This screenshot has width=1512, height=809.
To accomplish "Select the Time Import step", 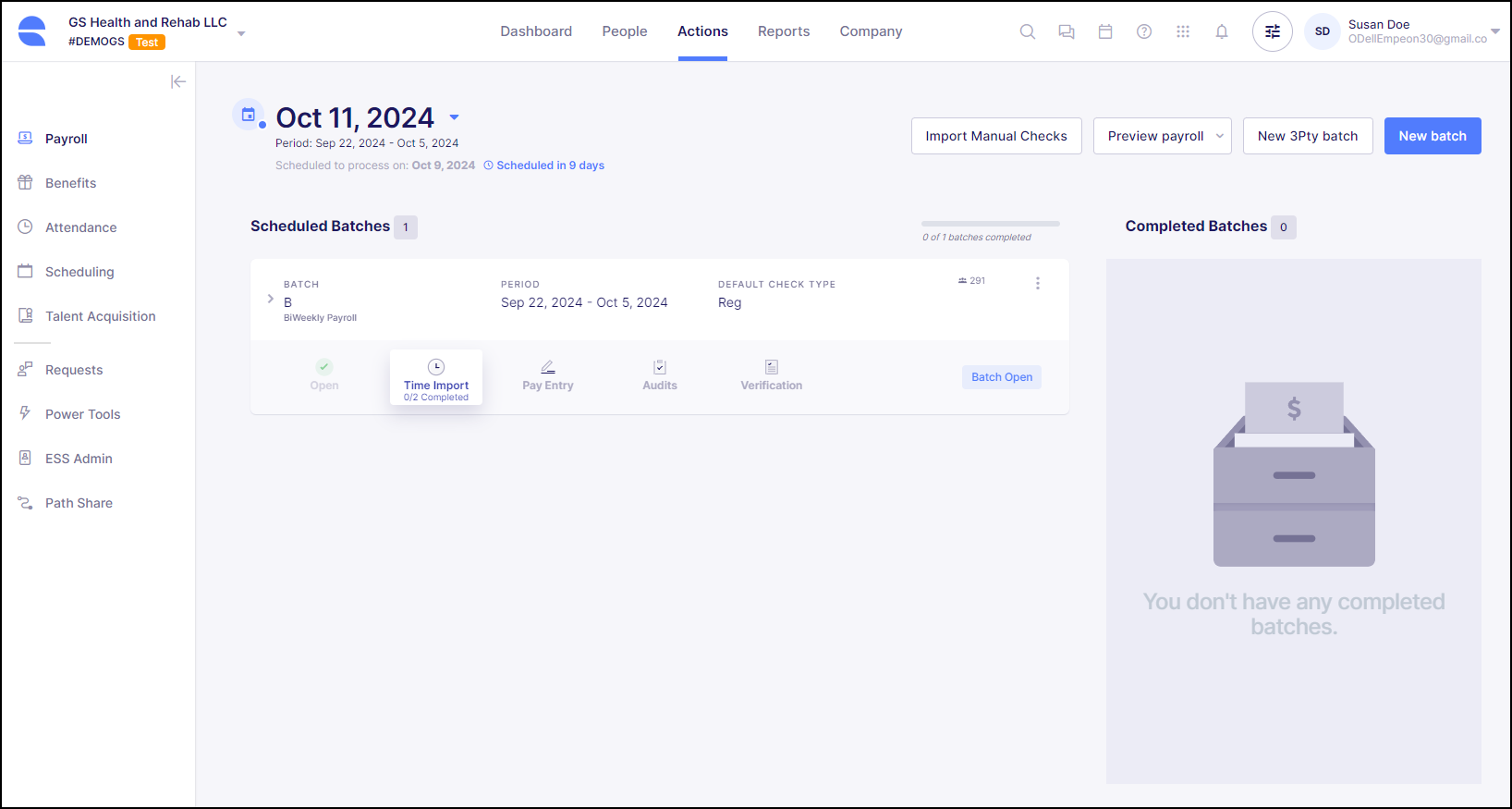I will [x=436, y=377].
